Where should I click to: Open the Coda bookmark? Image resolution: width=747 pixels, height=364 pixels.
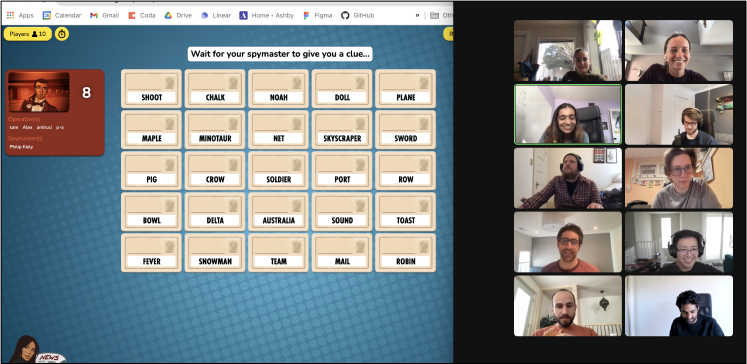[x=141, y=15]
